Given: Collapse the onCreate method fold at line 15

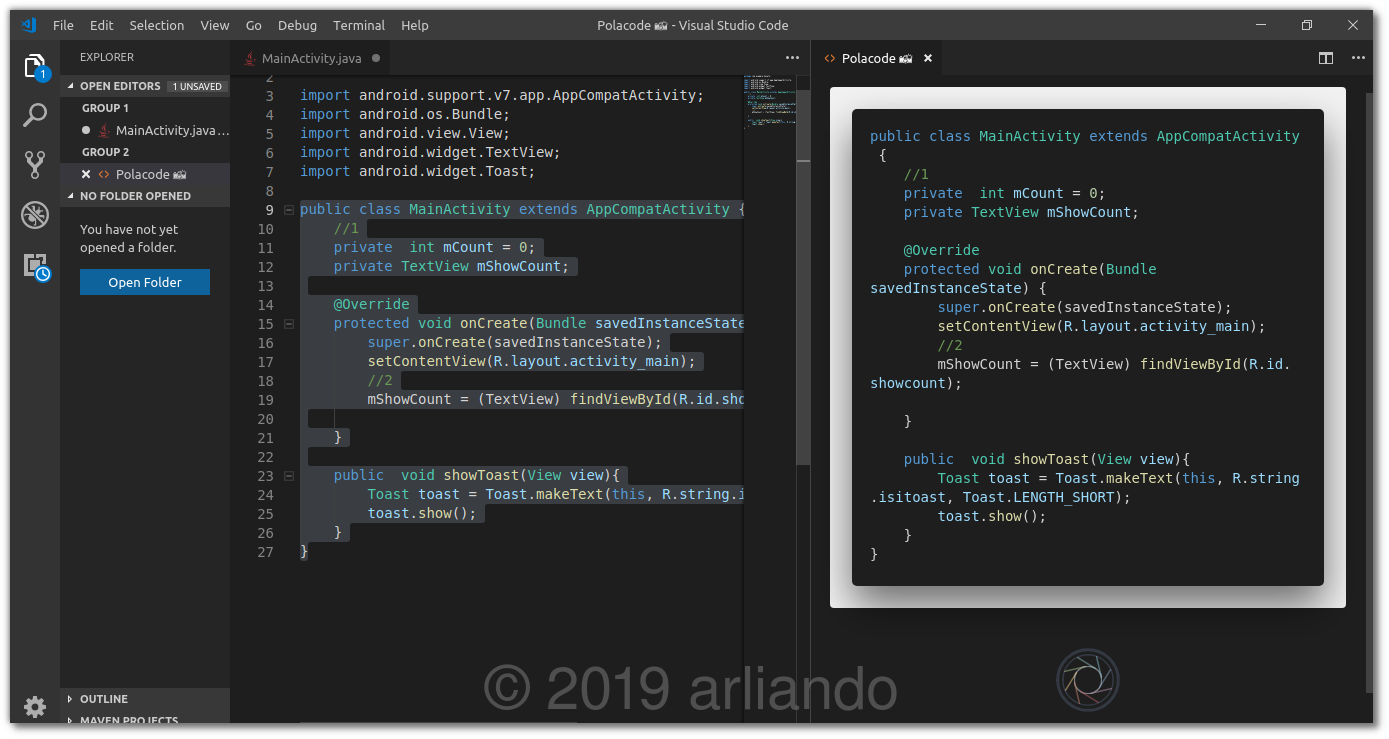Looking at the screenshot, I should tap(288, 323).
